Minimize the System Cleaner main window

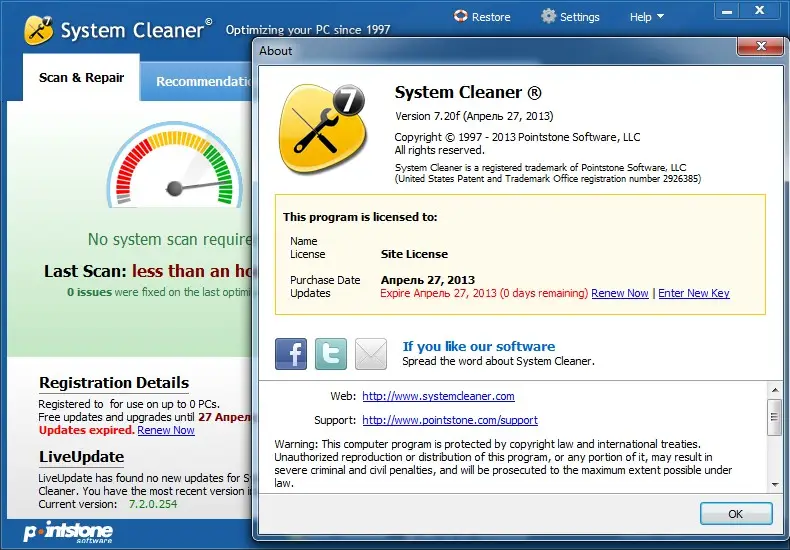[728, 10]
